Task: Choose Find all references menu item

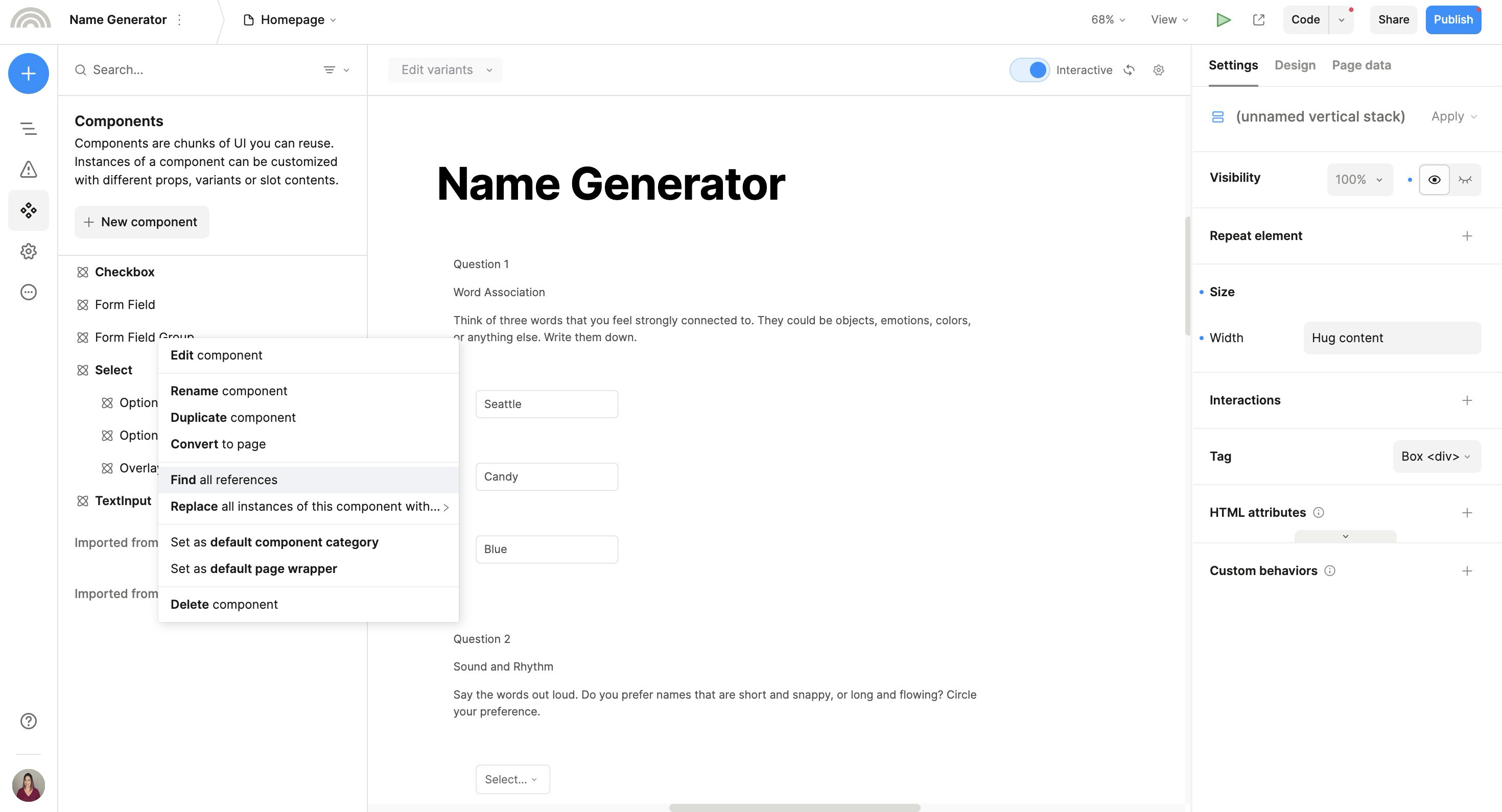Action: point(224,480)
